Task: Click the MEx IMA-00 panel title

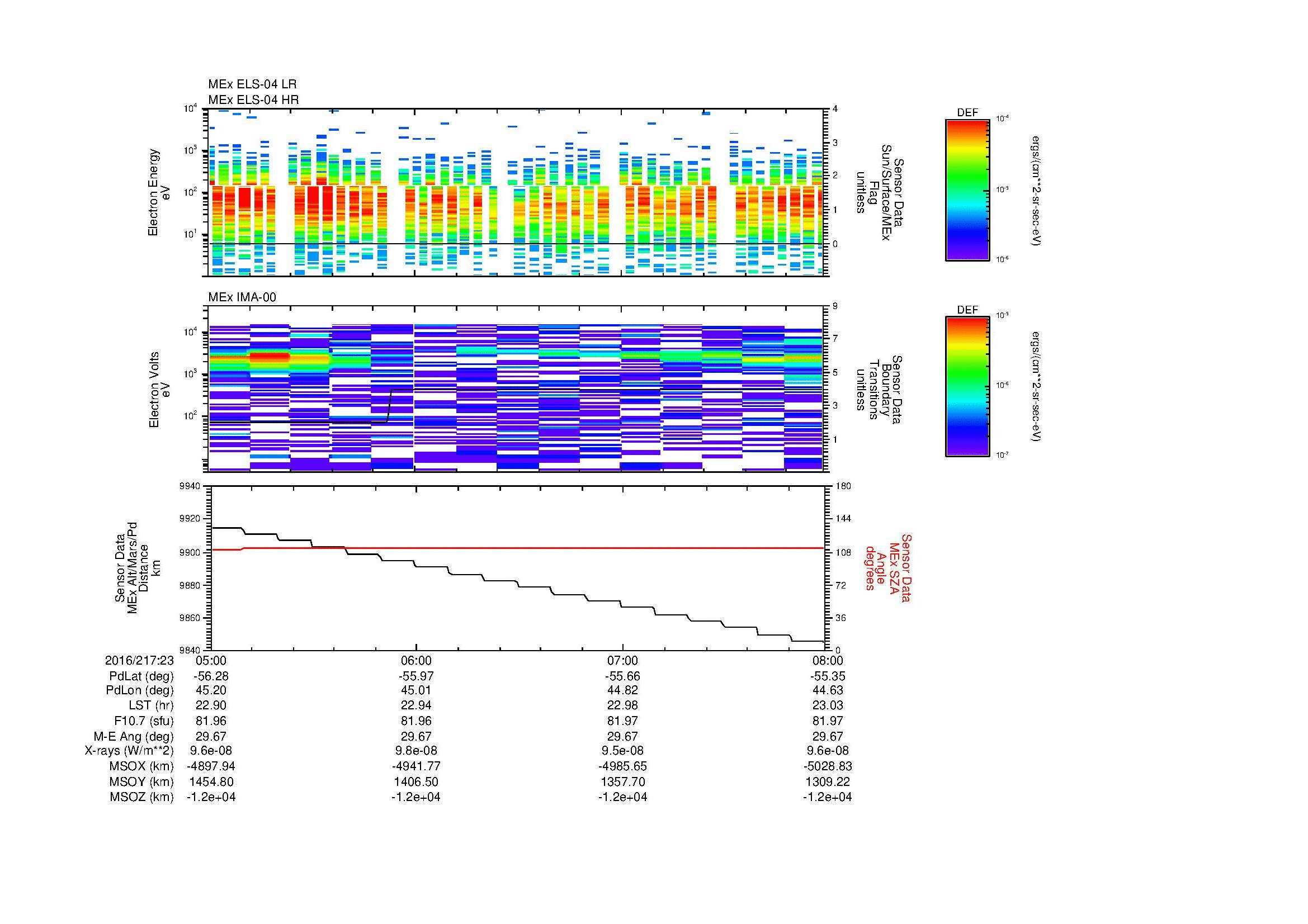Action: [242, 297]
